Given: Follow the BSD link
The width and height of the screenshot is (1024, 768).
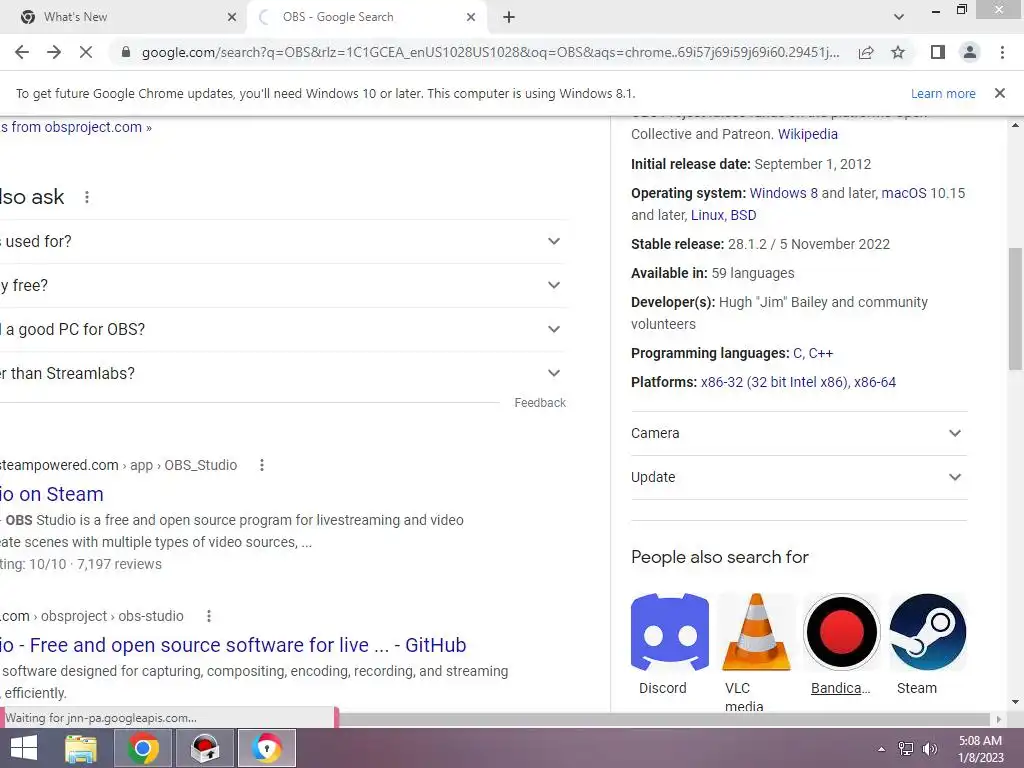Looking at the screenshot, I should coord(743,215).
